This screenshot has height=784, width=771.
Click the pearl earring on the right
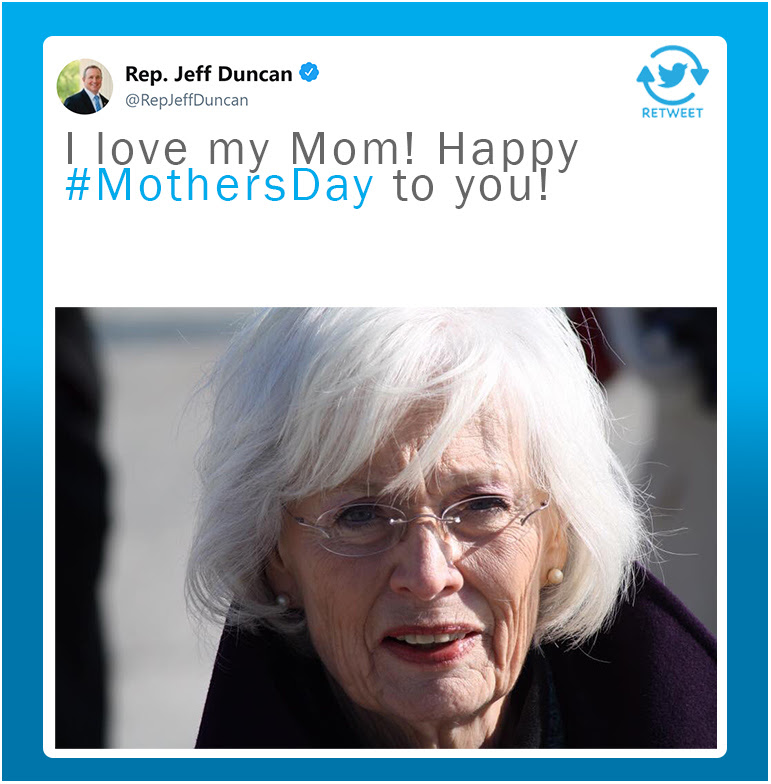[x=554, y=576]
